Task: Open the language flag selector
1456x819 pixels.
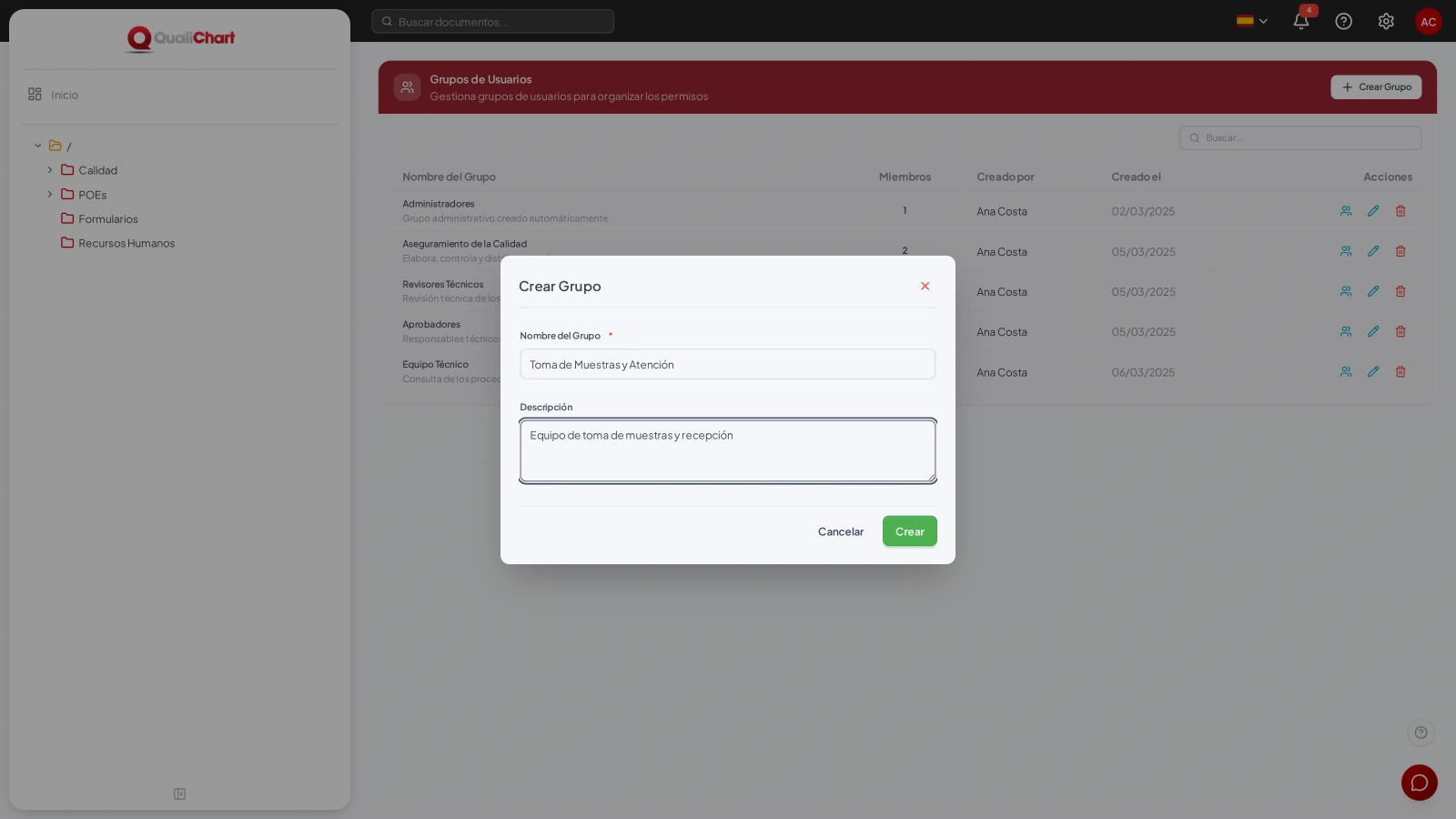Action: click(x=1252, y=21)
